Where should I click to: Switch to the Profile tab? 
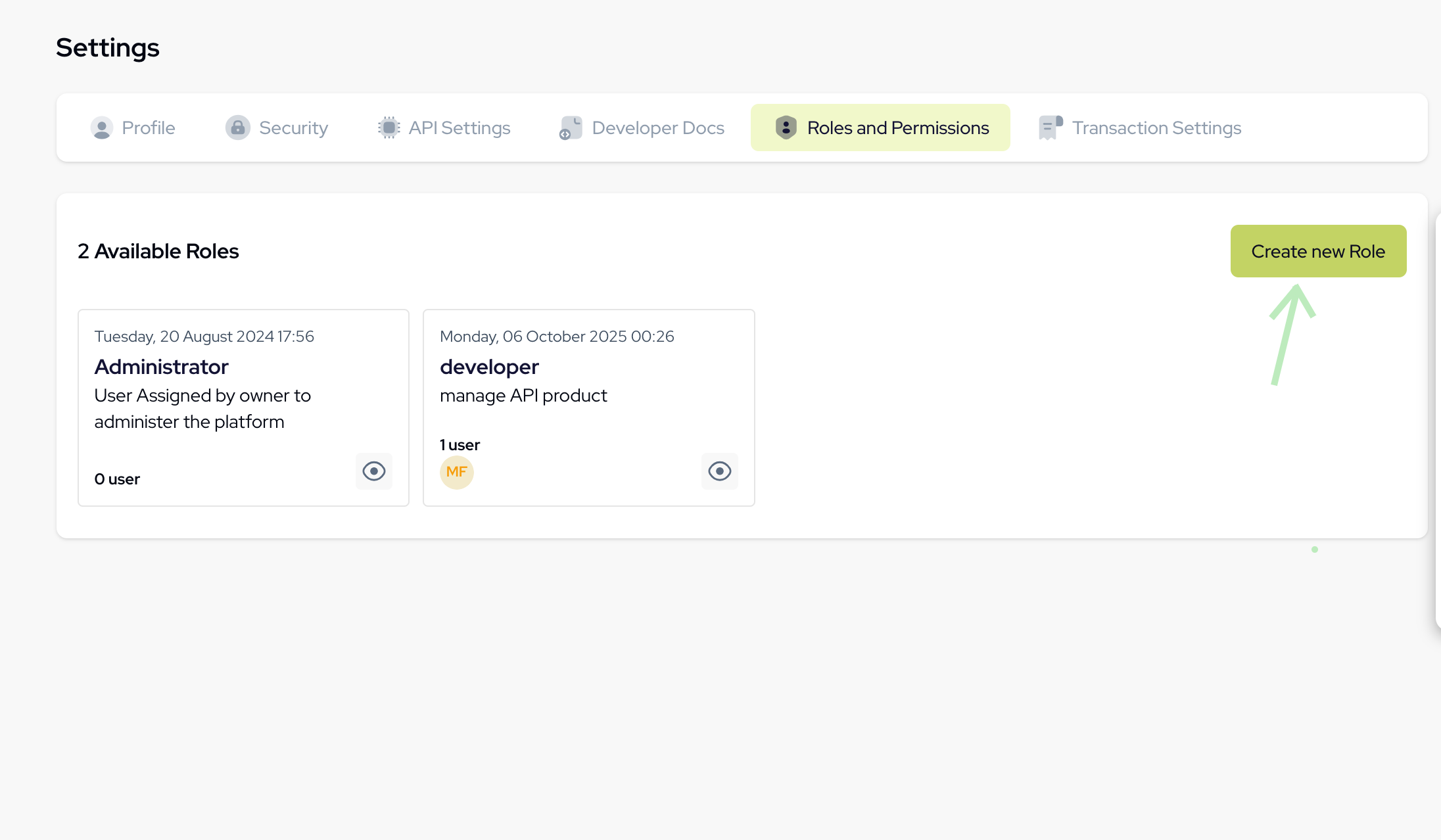pos(148,128)
